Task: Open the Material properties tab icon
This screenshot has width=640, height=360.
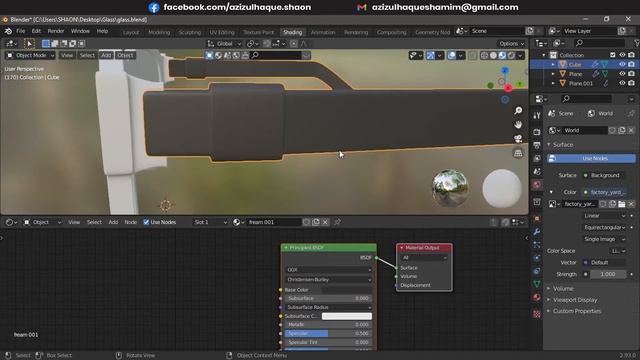Action: point(537,297)
